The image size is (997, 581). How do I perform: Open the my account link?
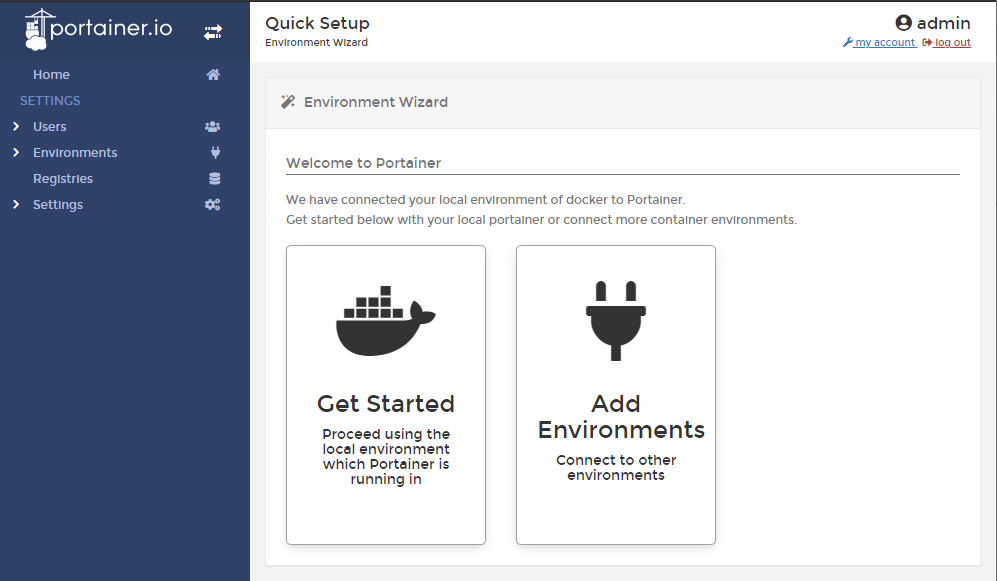(884, 43)
